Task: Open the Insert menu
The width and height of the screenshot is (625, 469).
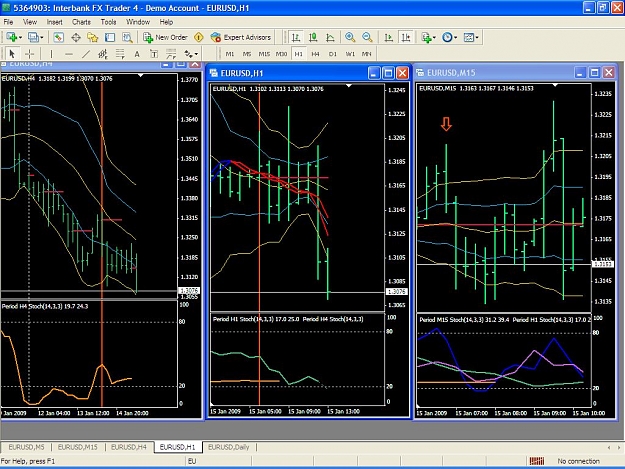Action: tap(54, 22)
